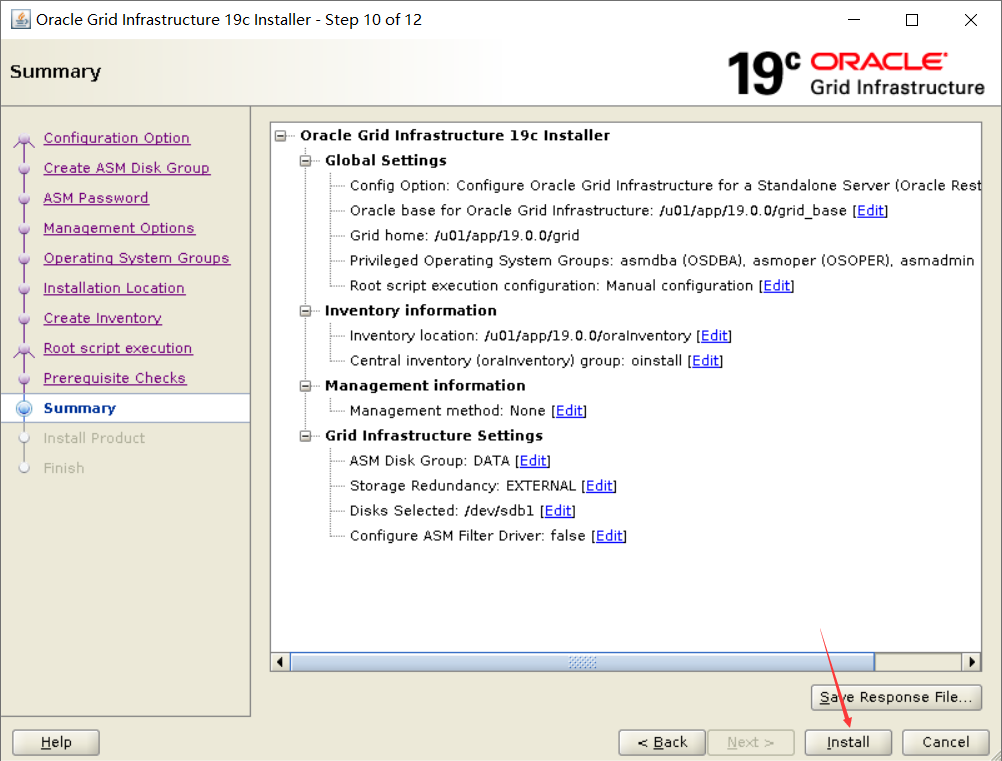1002x761 pixels.
Task: Edit the Root script execution configuration
Action: [777, 286]
